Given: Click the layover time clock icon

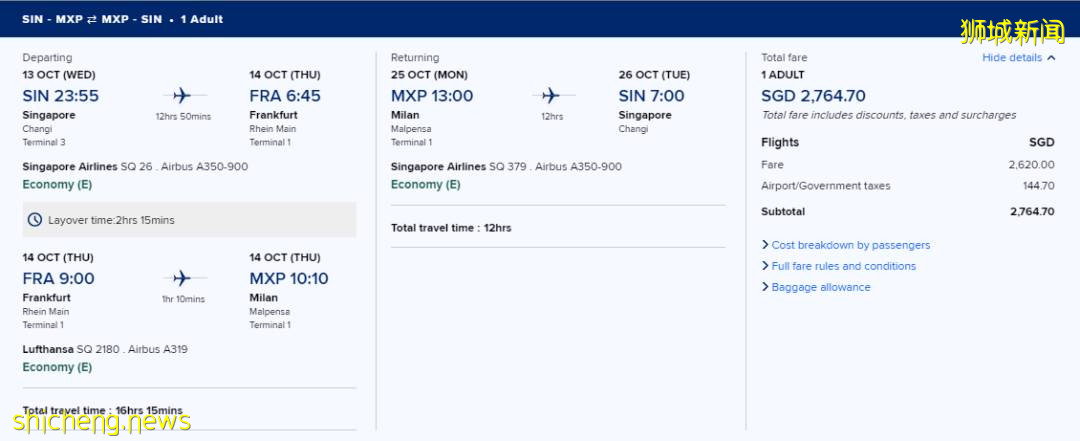Looking at the screenshot, I should coord(35,220).
